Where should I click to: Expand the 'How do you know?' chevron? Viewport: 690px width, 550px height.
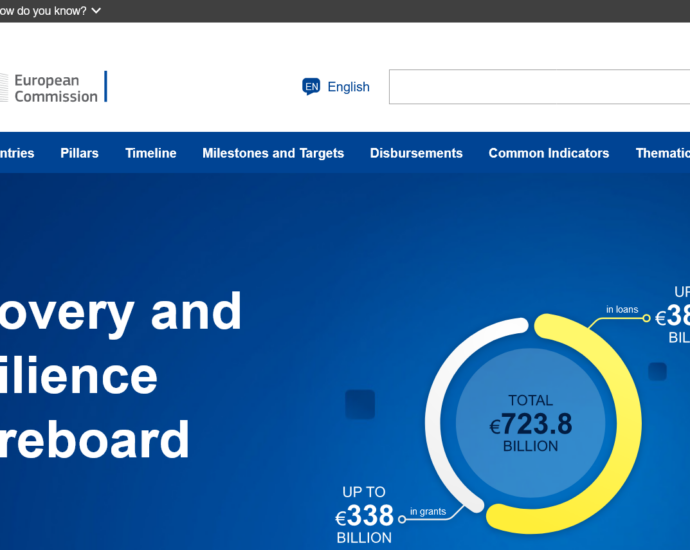[x=96, y=10]
